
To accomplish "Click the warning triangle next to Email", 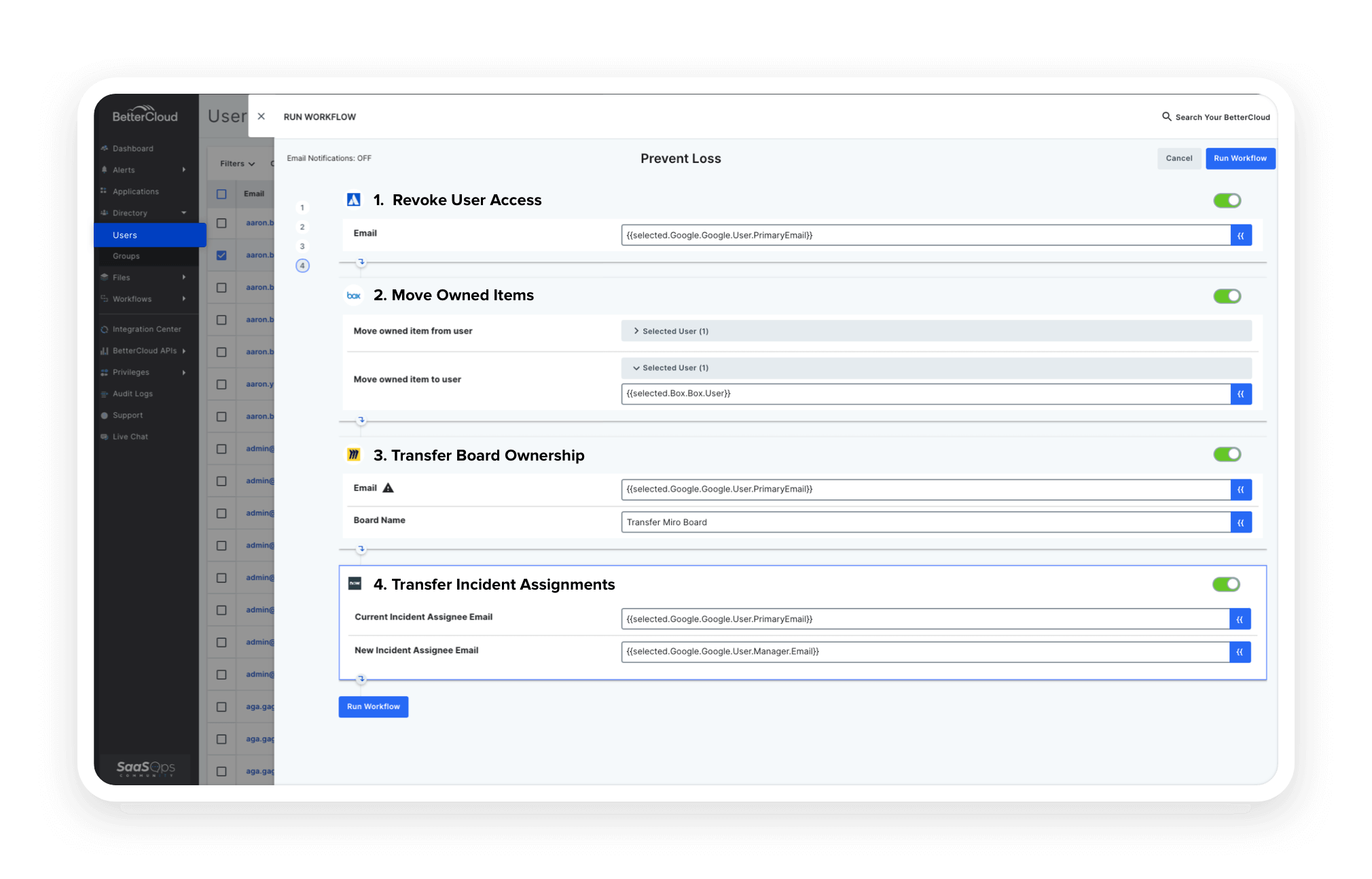I will coord(389,488).
